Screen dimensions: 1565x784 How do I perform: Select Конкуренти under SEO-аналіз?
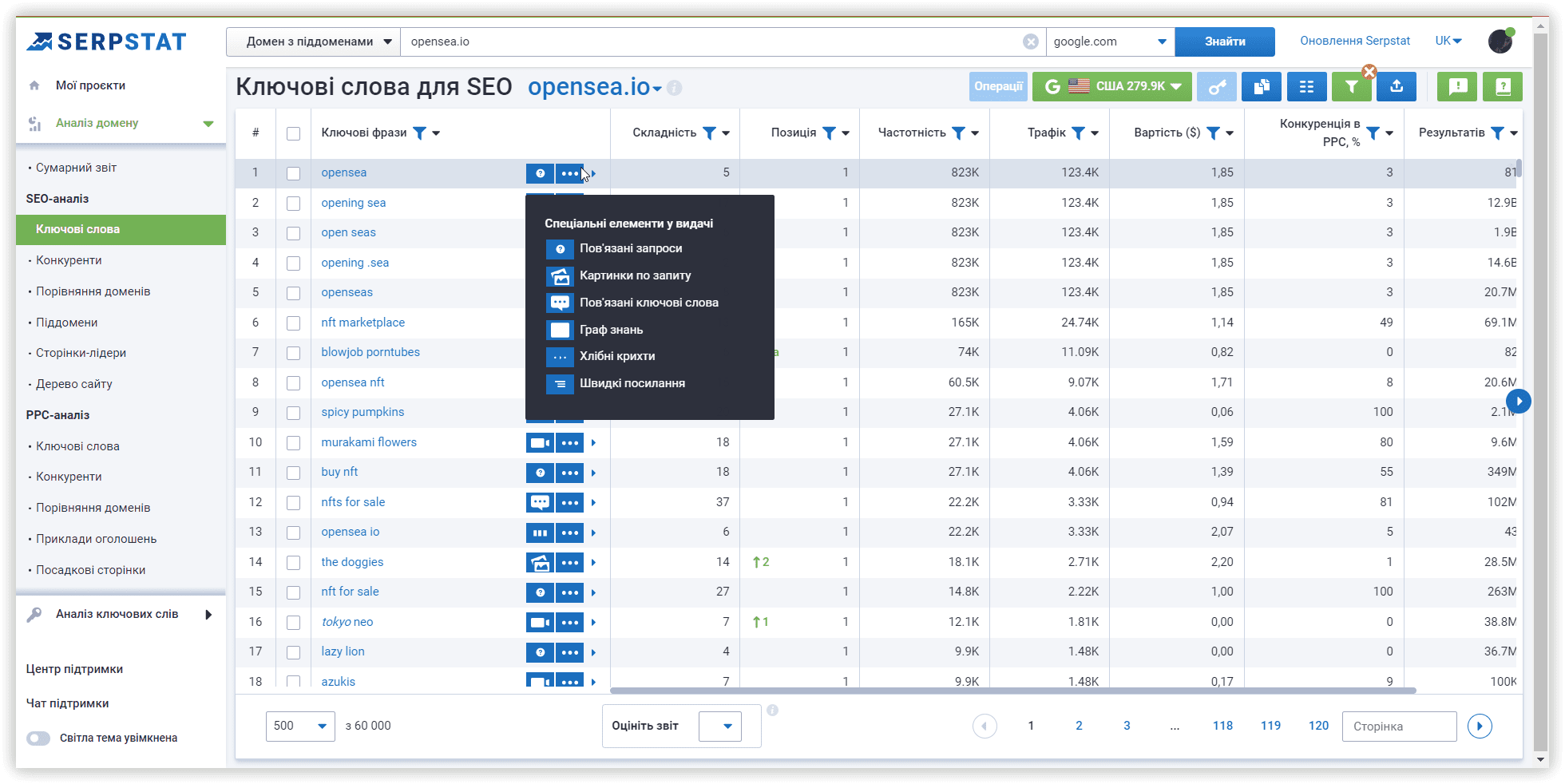69,260
